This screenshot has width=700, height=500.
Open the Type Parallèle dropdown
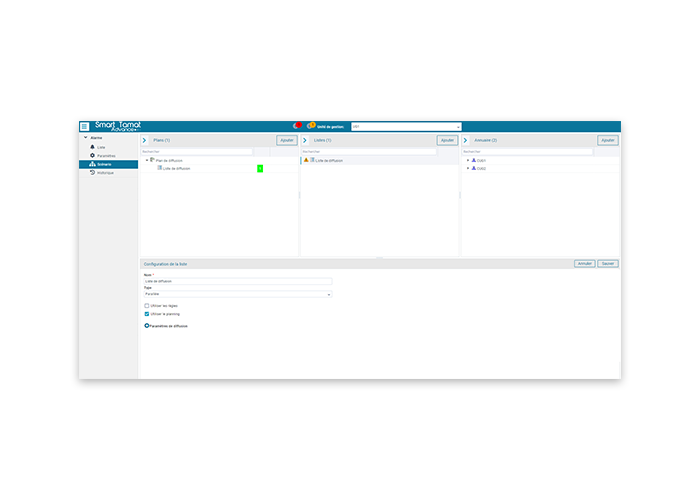(238, 294)
